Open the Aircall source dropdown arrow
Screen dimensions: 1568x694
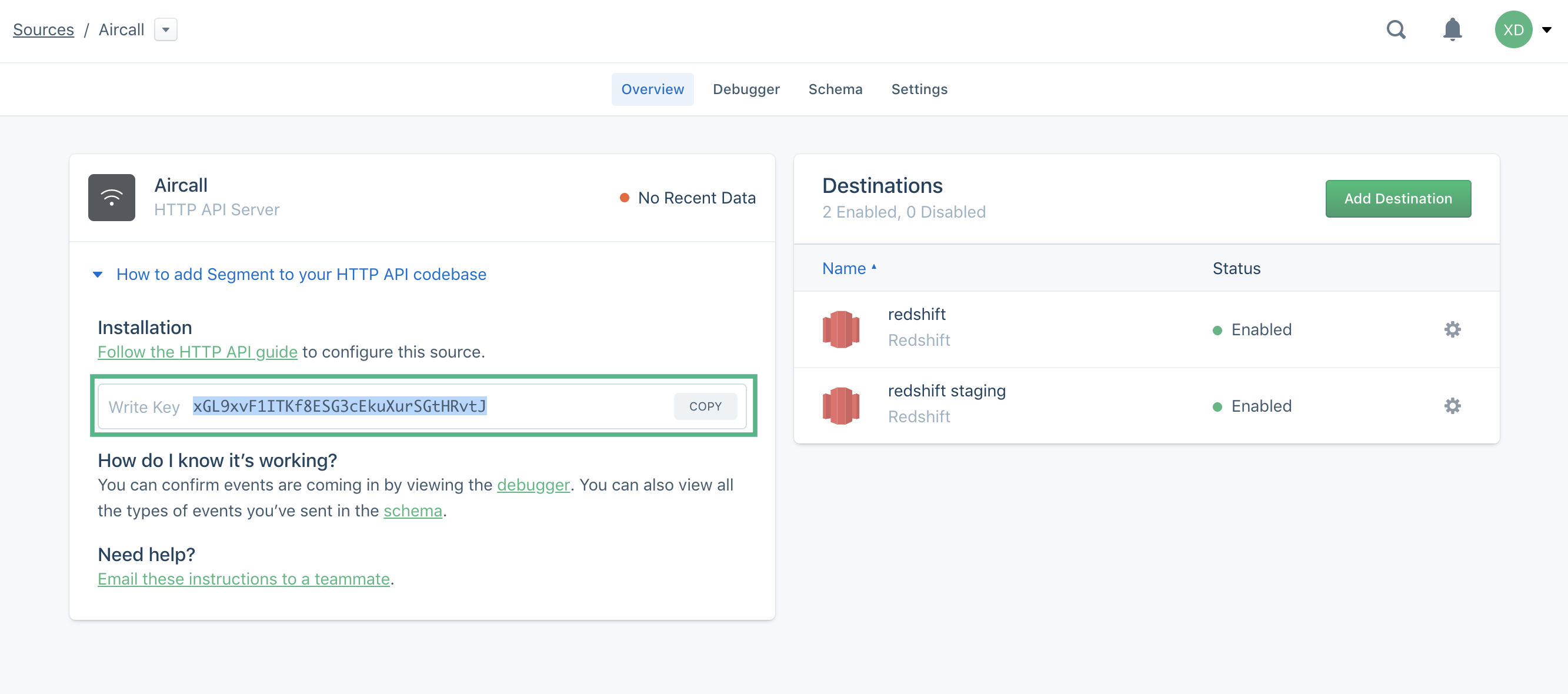(x=167, y=29)
